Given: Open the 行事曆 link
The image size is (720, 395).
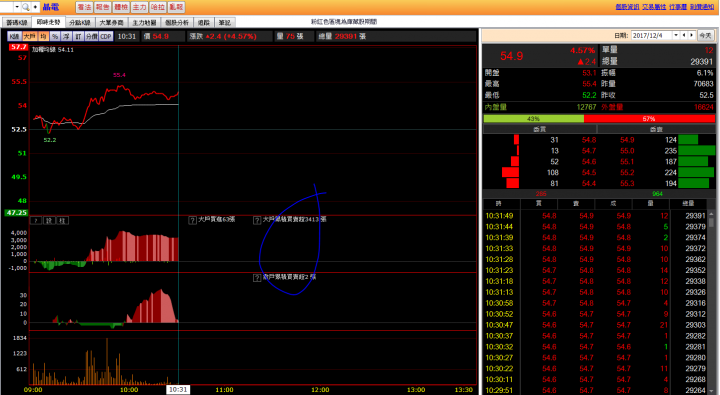Looking at the screenshot, I should (678, 7).
